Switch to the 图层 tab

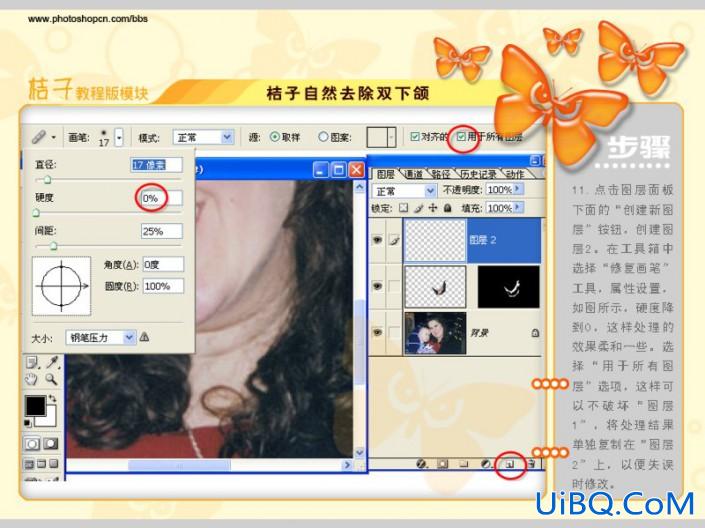point(385,174)
